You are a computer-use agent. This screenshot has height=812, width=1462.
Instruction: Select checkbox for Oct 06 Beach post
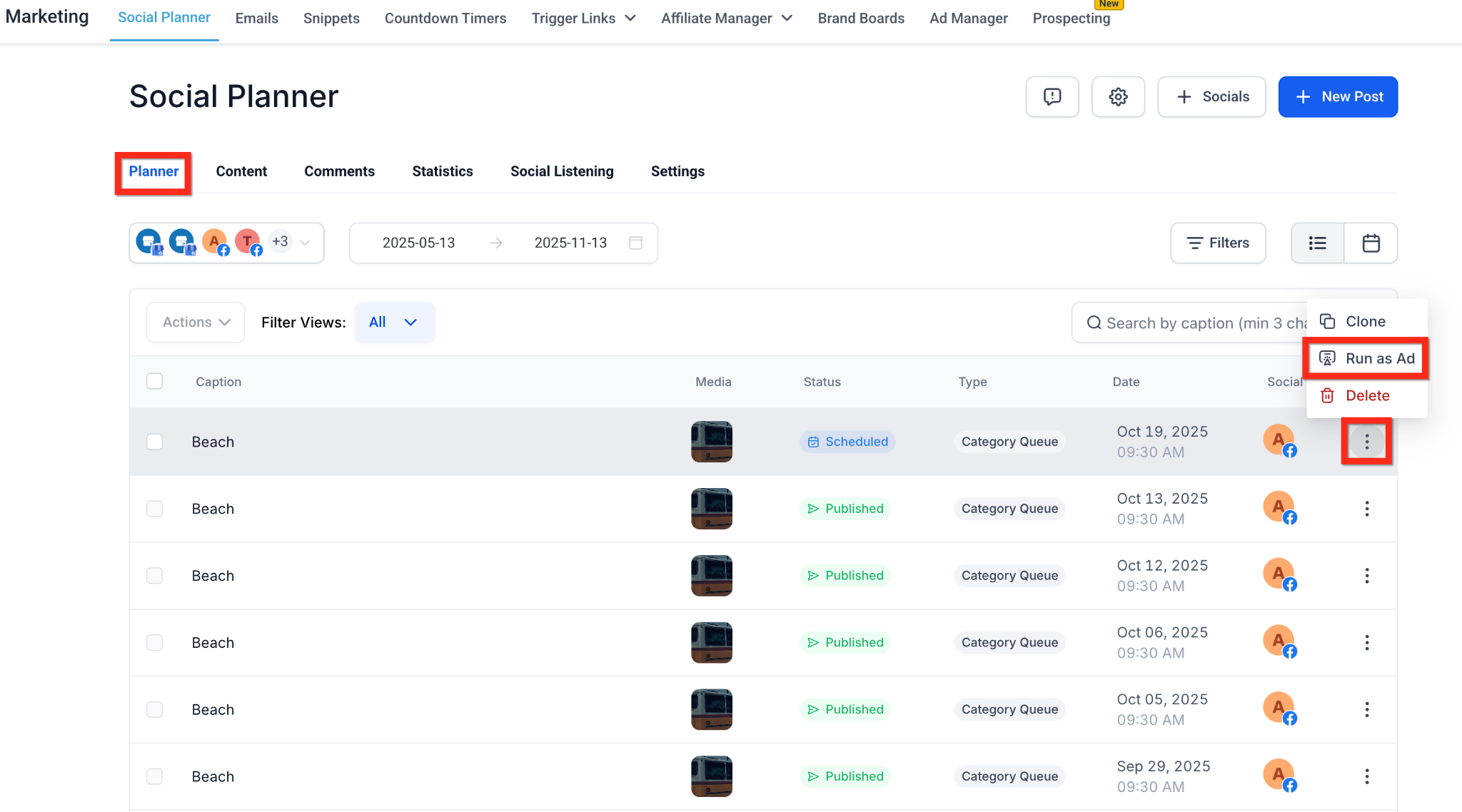tap(154, 643)
